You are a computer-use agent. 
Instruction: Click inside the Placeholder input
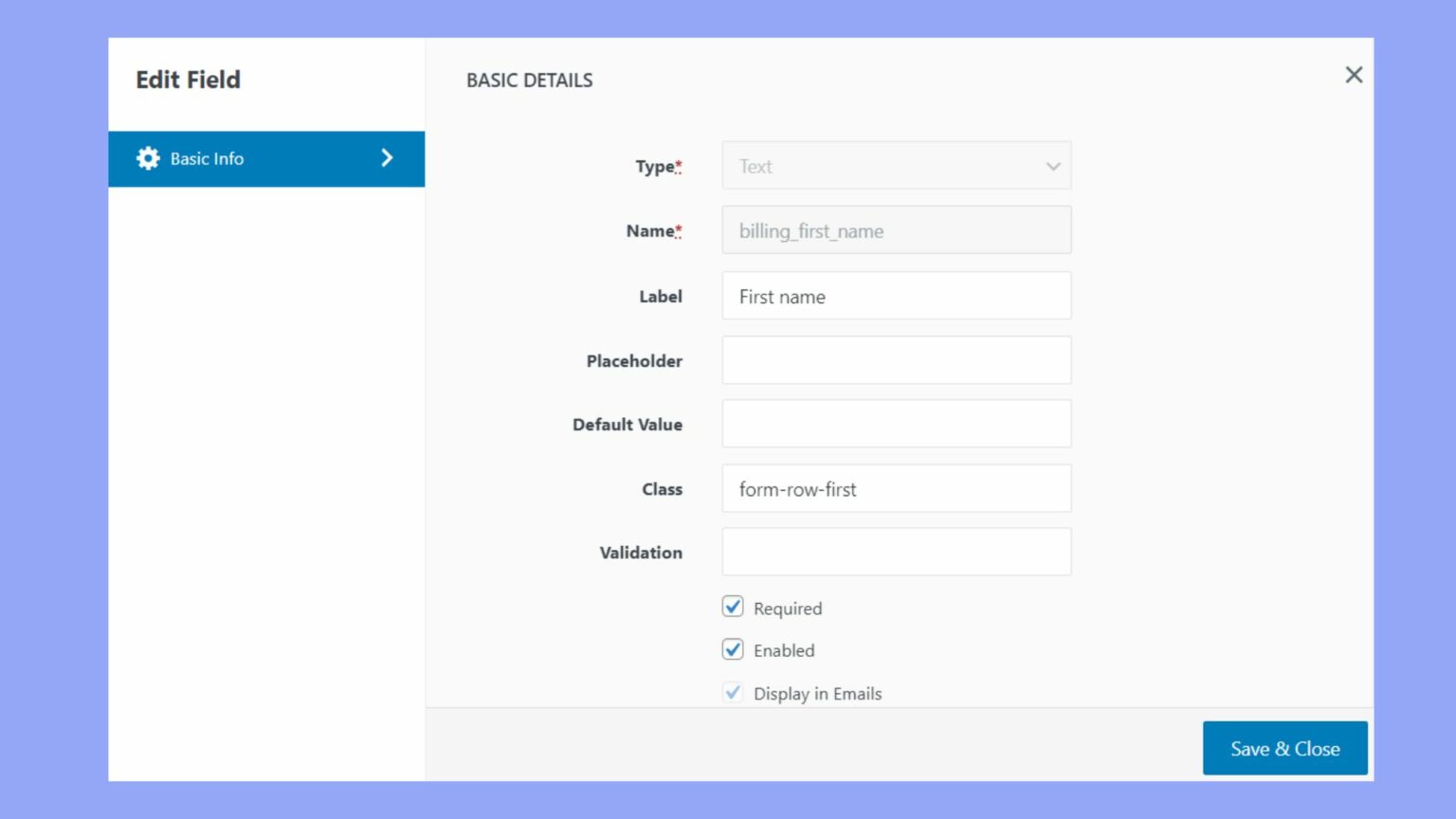(896, 359)
